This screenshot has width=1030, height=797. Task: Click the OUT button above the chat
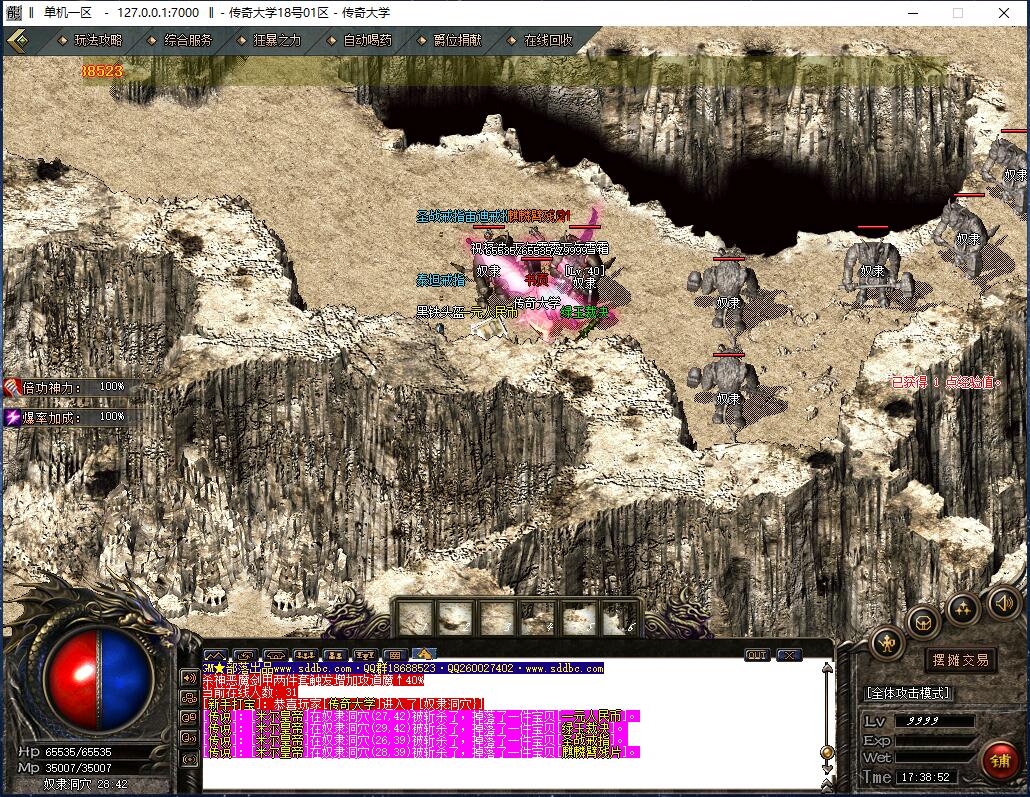(757, 654)
